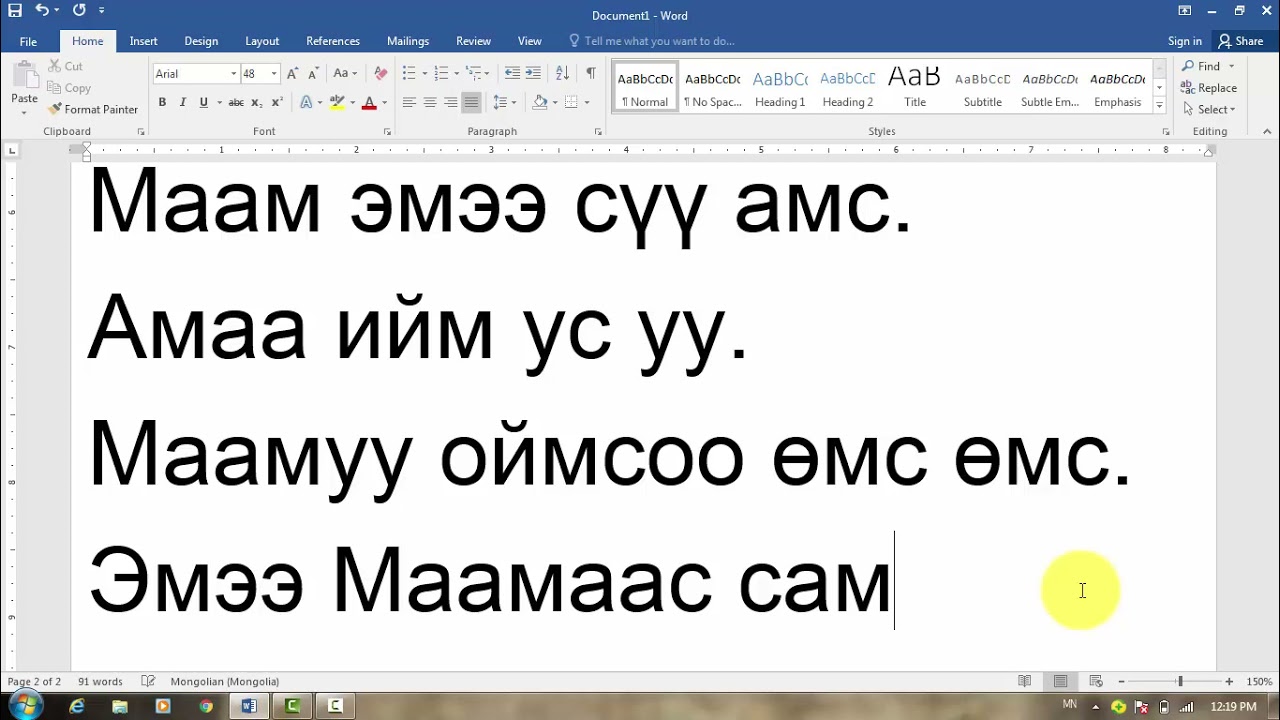Decrease paragraph indent
The image size is (1280, 720).
512,73
